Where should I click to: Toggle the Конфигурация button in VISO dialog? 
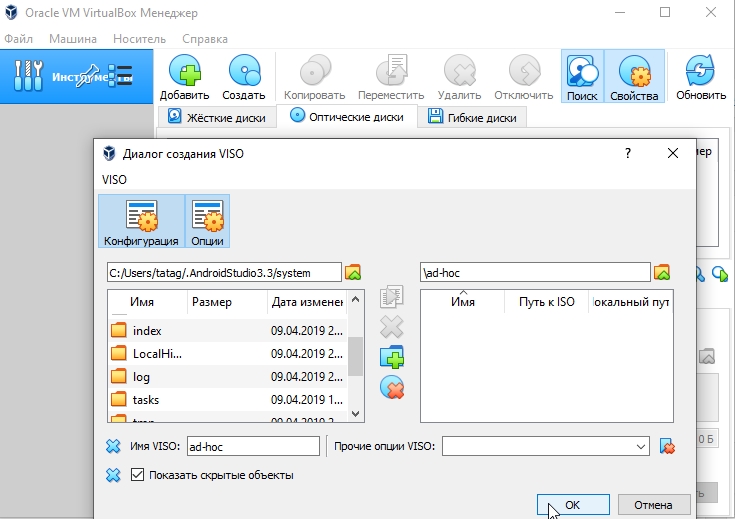point(141,221)
